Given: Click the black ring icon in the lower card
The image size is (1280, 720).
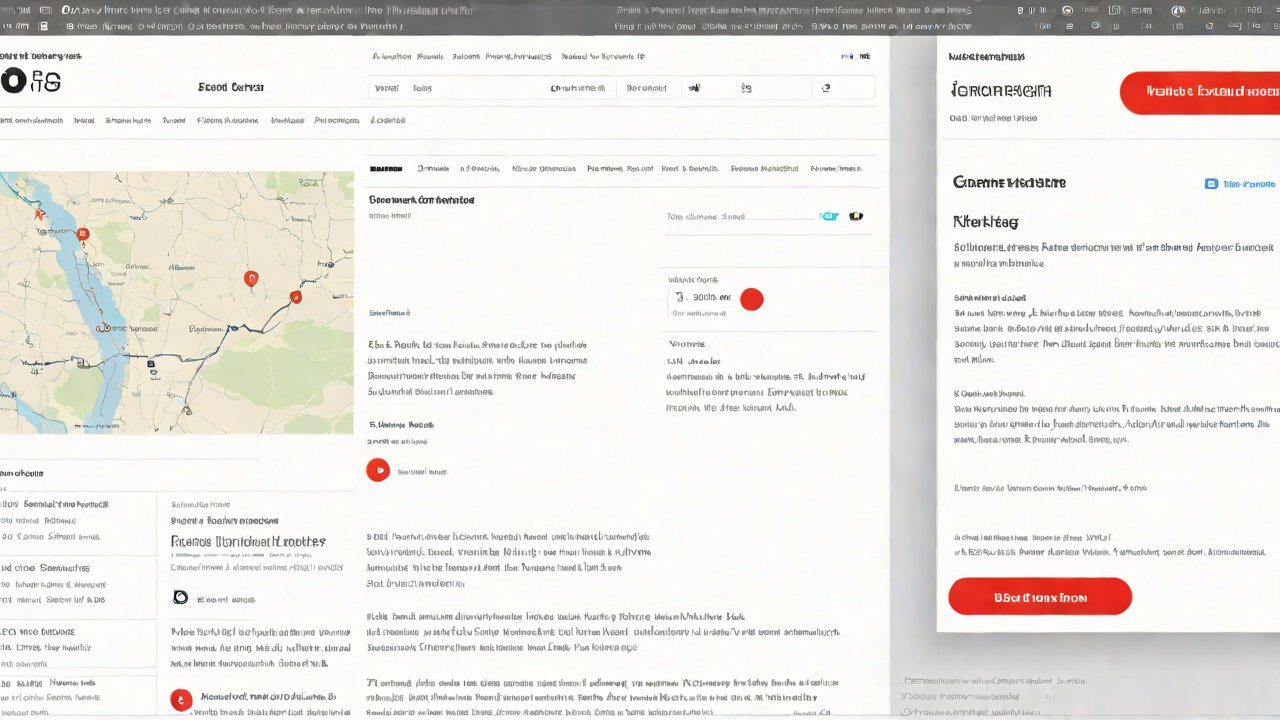Looking at the screenshot, I should [180, 597].
